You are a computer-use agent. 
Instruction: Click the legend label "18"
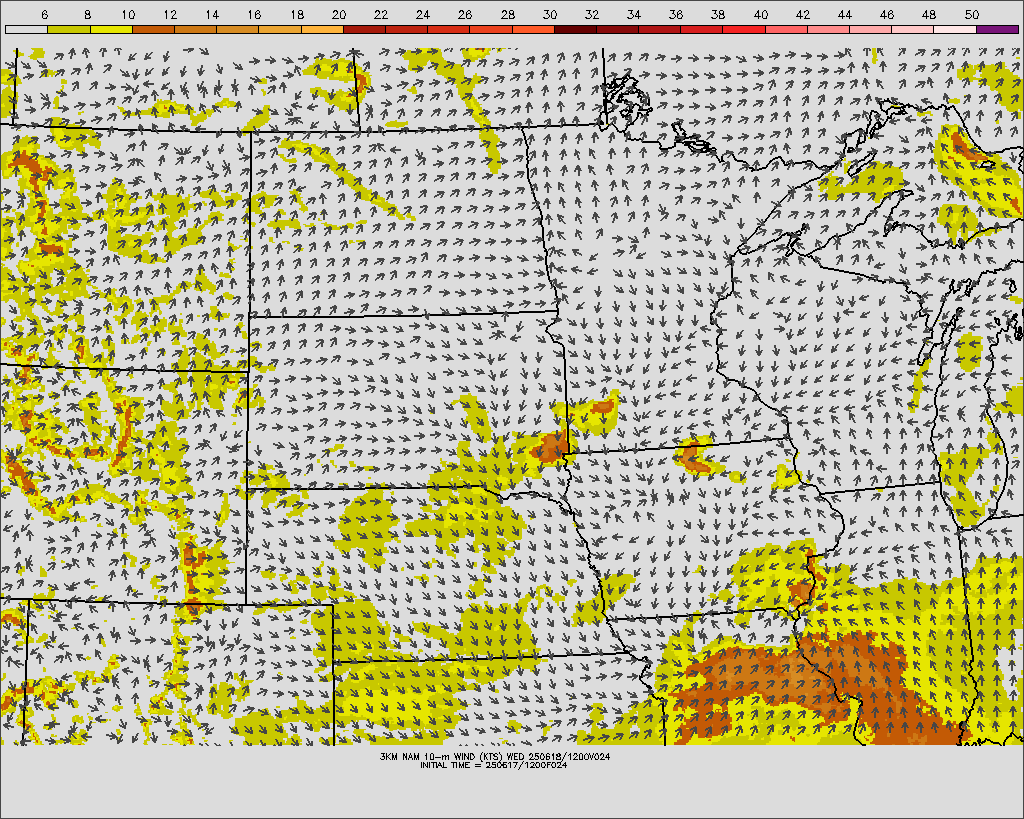click(x=296, y=14)
